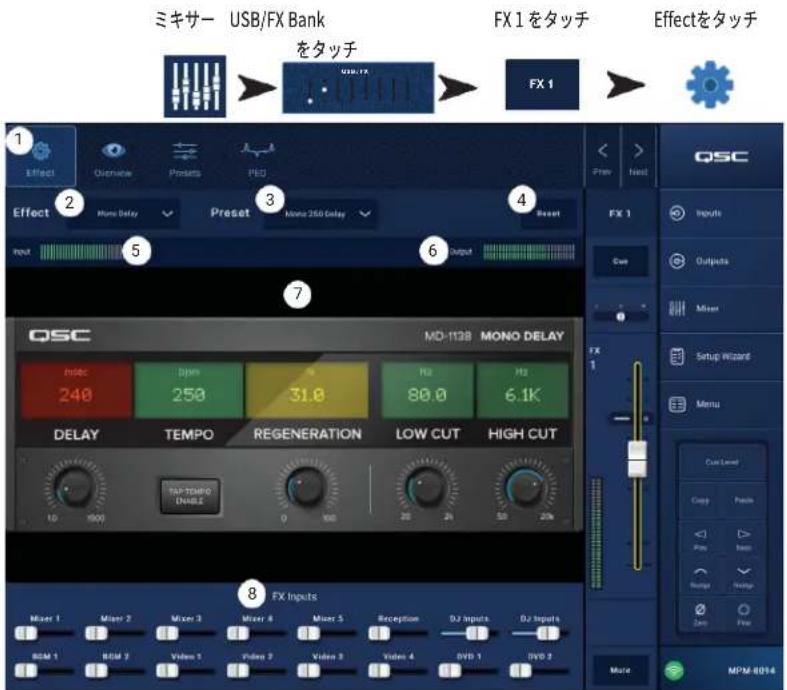Screen dimensions: 787x690
Task: Toggle the Mixer 3 FX input switch
Action: [x=185, y=634]
